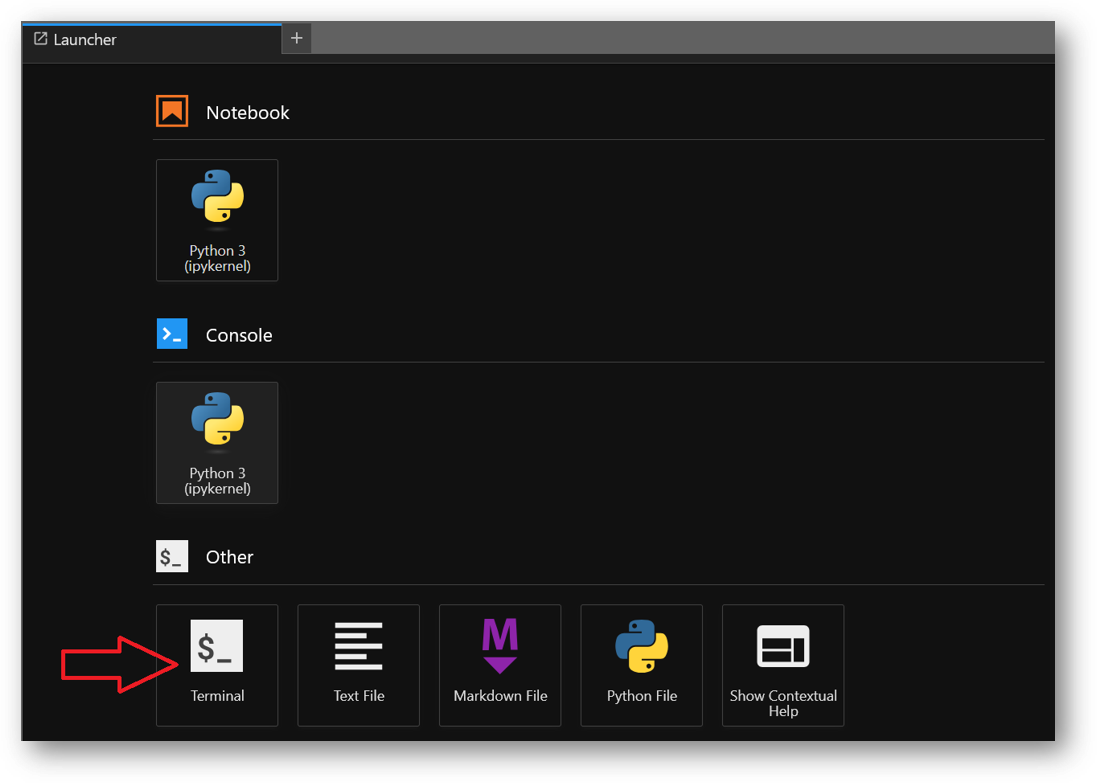Viewport: 1097px width, 783px height.
Task: Launch a Python 3 ipykernel notebook
Action: click(217, 220)
